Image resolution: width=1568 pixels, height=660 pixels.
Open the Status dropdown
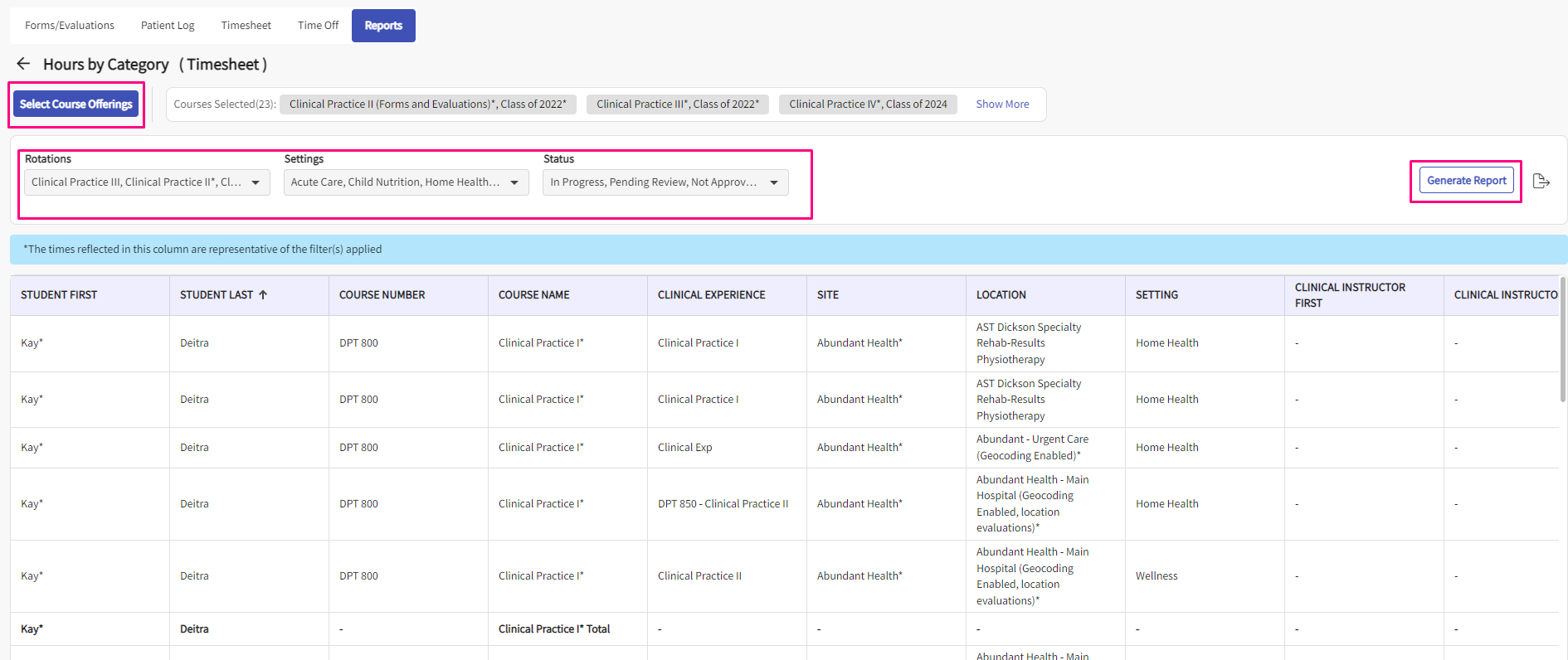665,182
